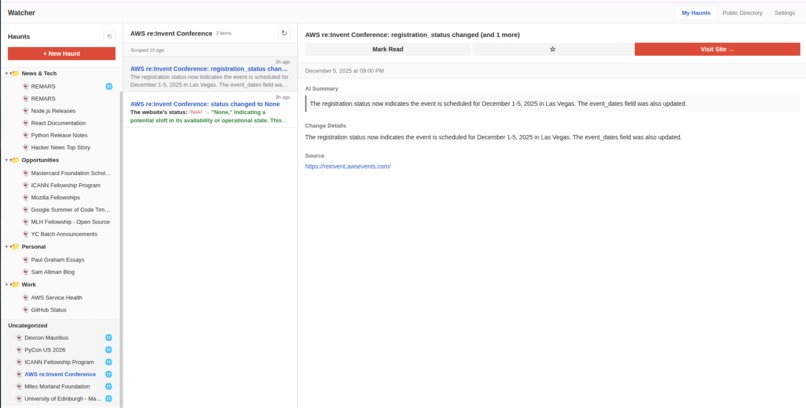Click the ghost icon beside Sam Altman Blog
This screenshot has width=806, height=408.
coord(26,272)
